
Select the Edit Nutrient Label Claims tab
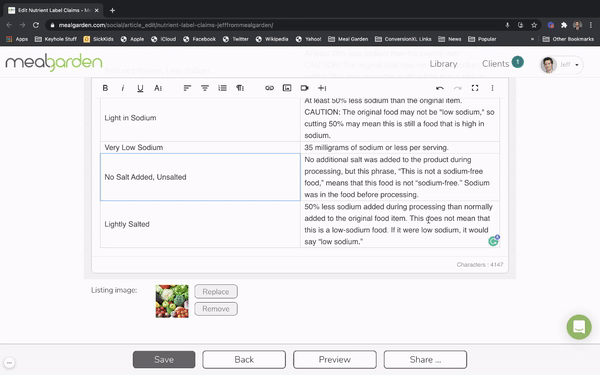tap(54, 10)
